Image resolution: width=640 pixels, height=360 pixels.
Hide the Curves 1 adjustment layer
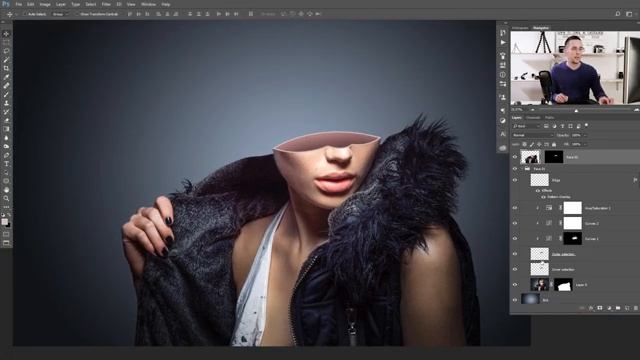click(x=515, y=238)
